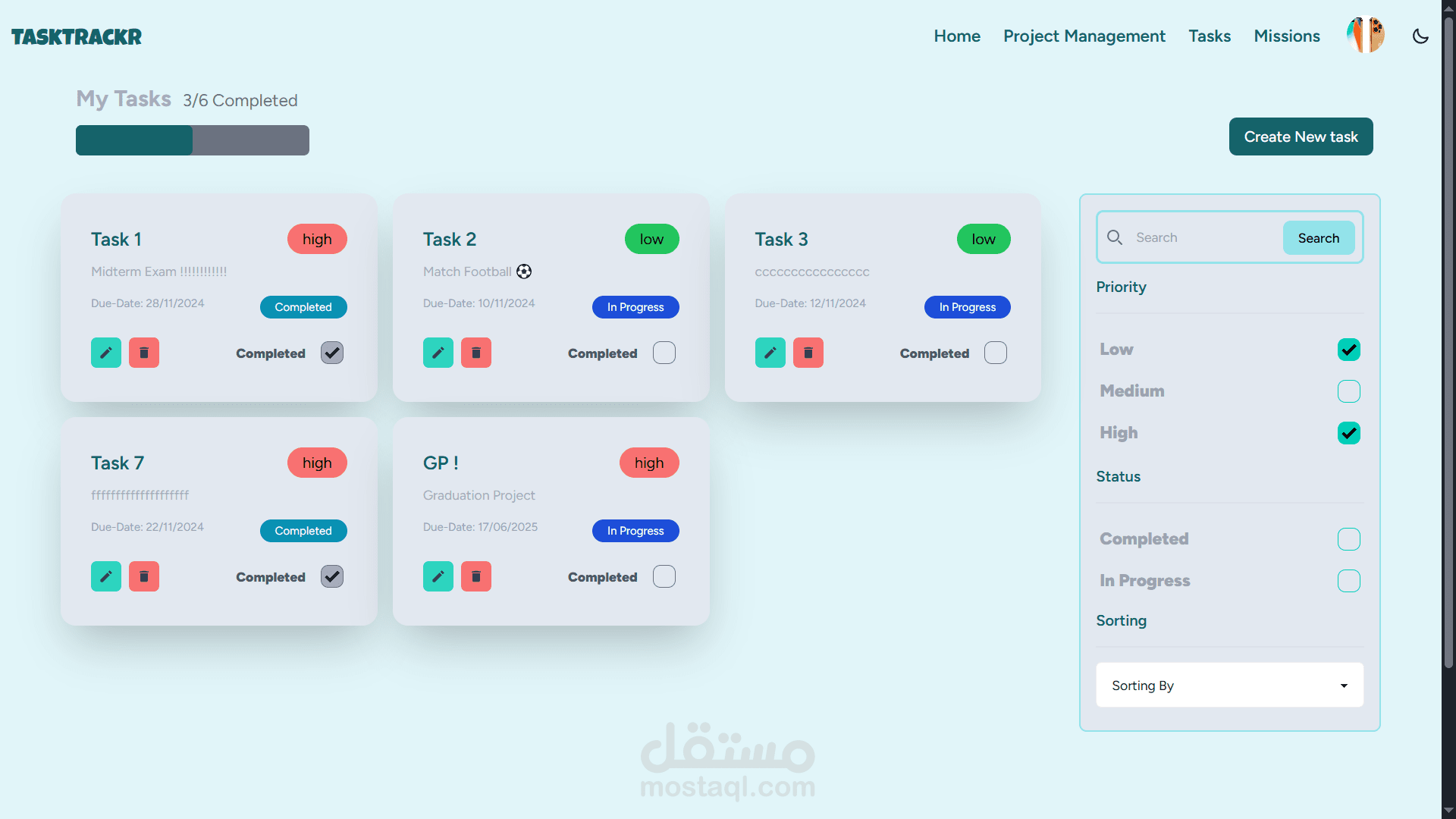Delete Task 2 using its trash icon
The image size is (1456, 819).
pyautogui.click(x=476, y=353)
